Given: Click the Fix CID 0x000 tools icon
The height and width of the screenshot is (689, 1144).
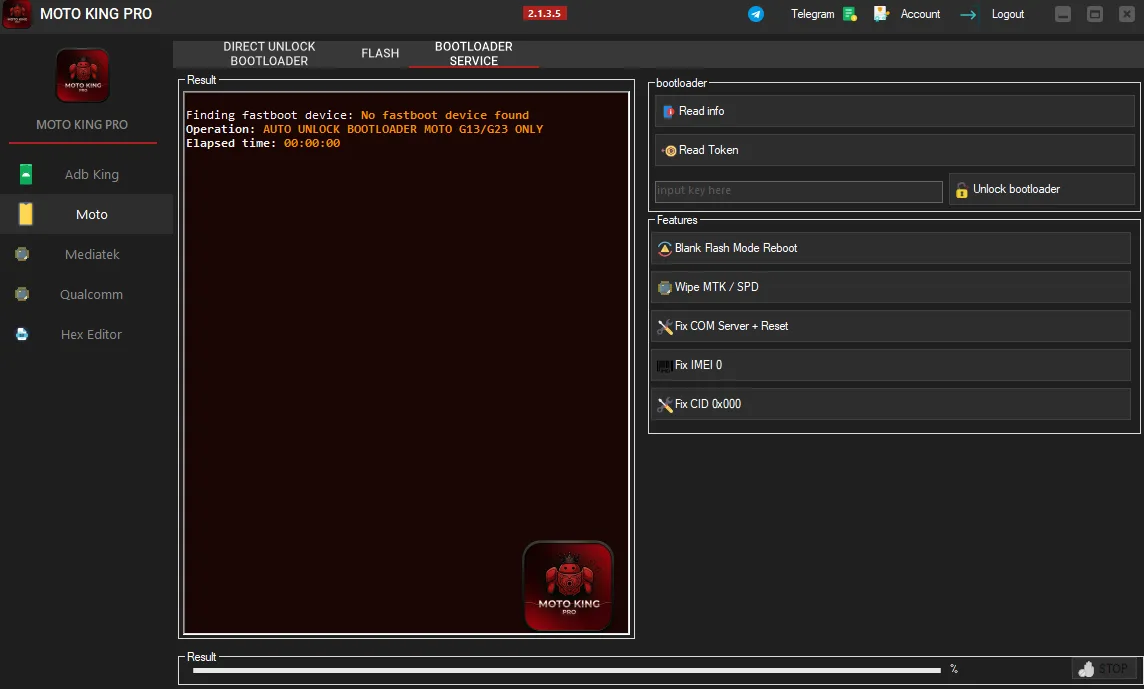Looking at the screenshot, I should click(665, 405).
